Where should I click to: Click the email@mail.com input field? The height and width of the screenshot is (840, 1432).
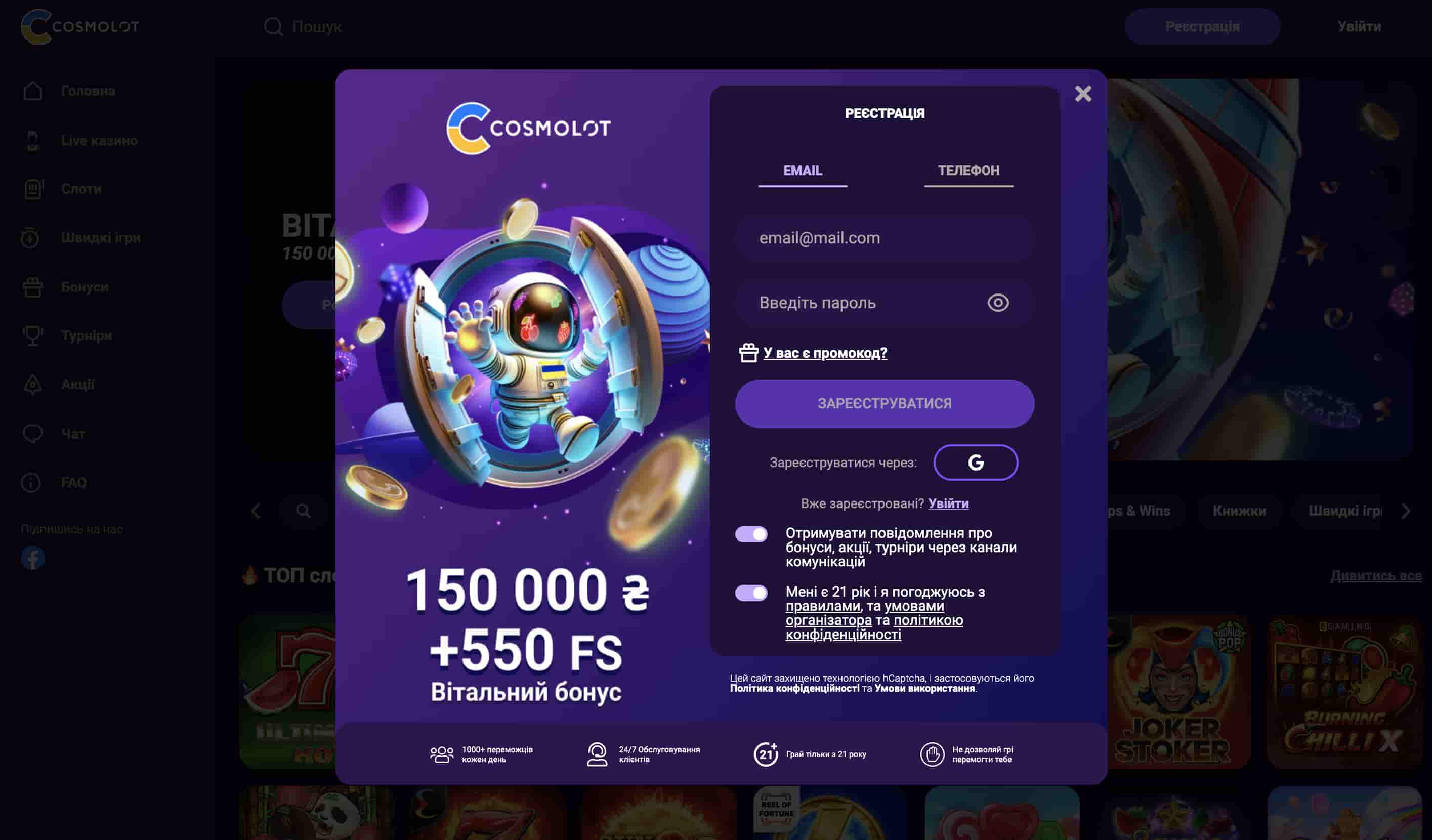click(884, 237)
